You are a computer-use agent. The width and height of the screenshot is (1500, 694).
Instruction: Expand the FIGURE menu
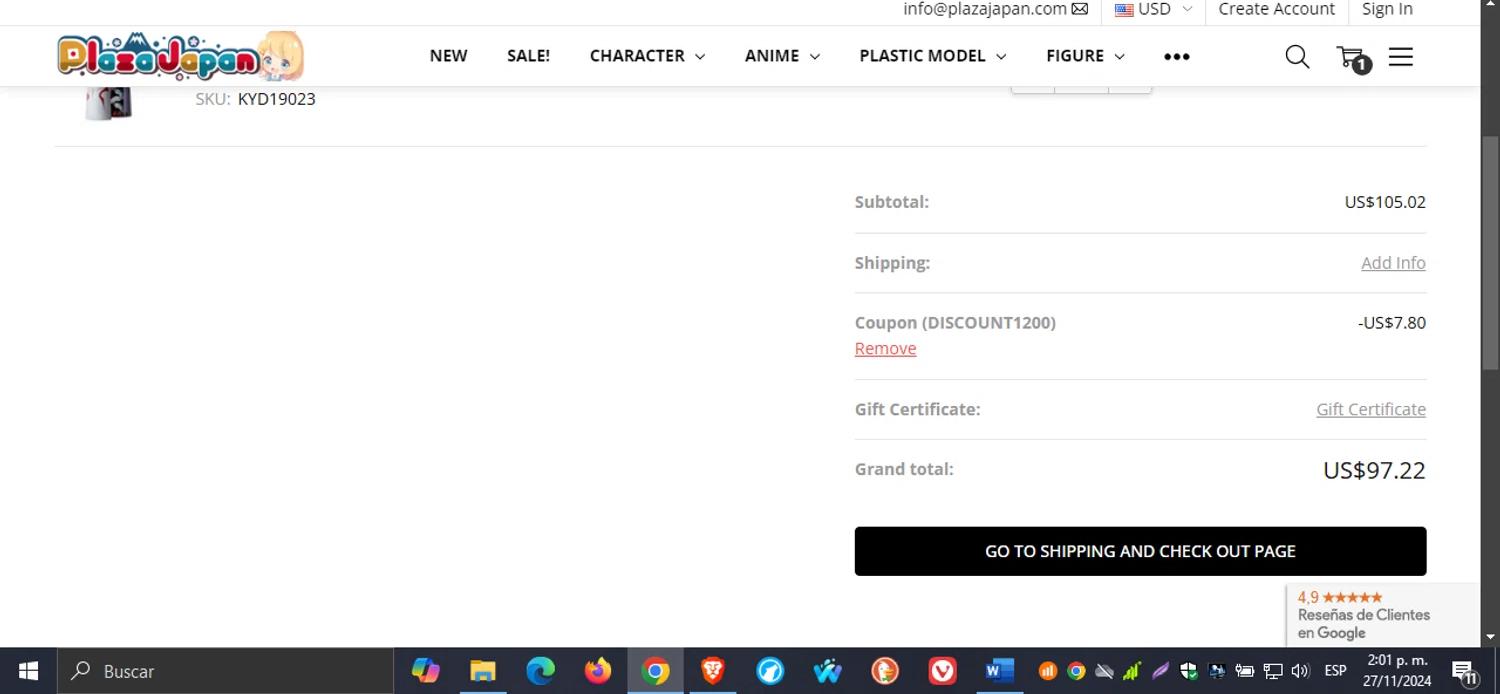click(1085, 56)
